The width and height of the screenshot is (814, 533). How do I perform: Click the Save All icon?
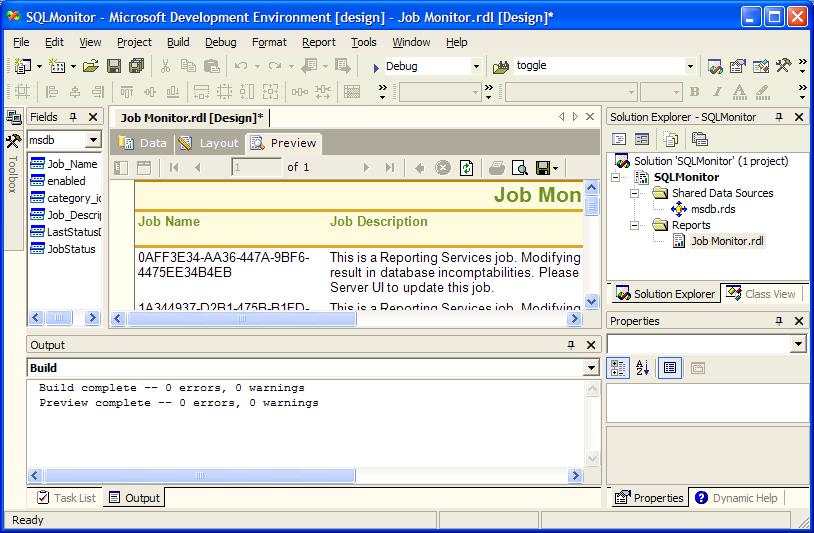click(x=137, y=66)
